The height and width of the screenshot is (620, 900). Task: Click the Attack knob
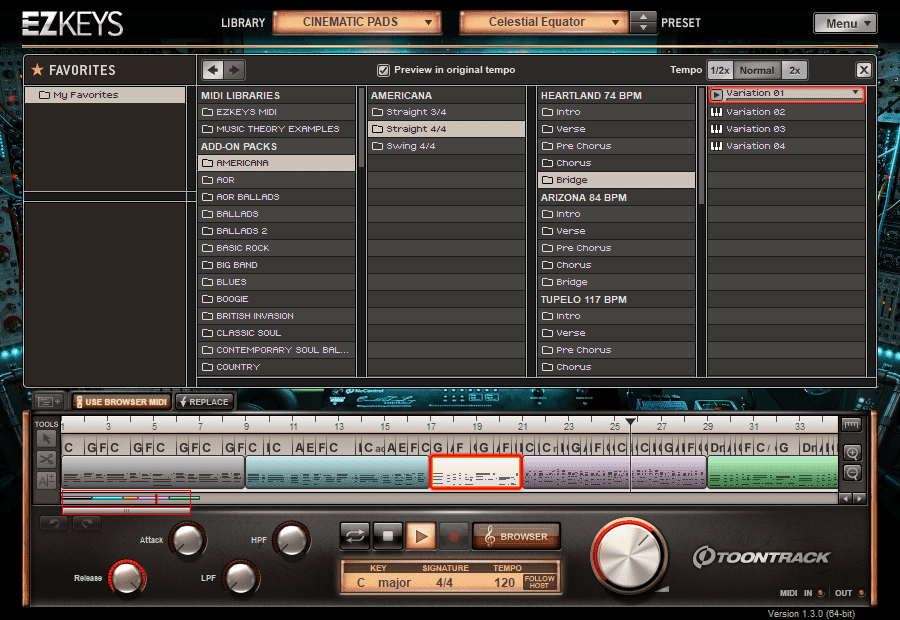pos(187,540)
